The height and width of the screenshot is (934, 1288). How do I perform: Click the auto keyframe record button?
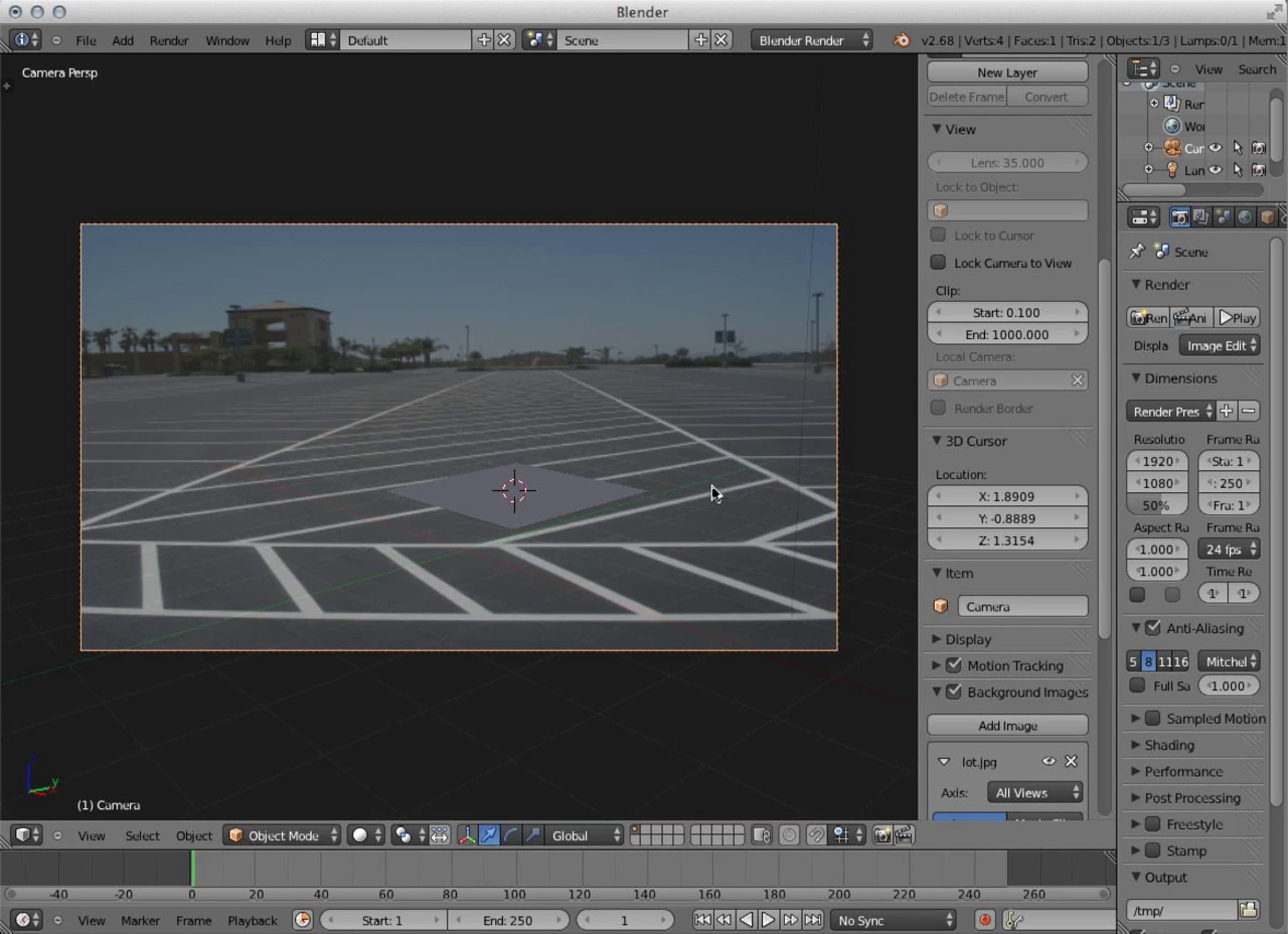pyautogui.click(x=985, y=920)
